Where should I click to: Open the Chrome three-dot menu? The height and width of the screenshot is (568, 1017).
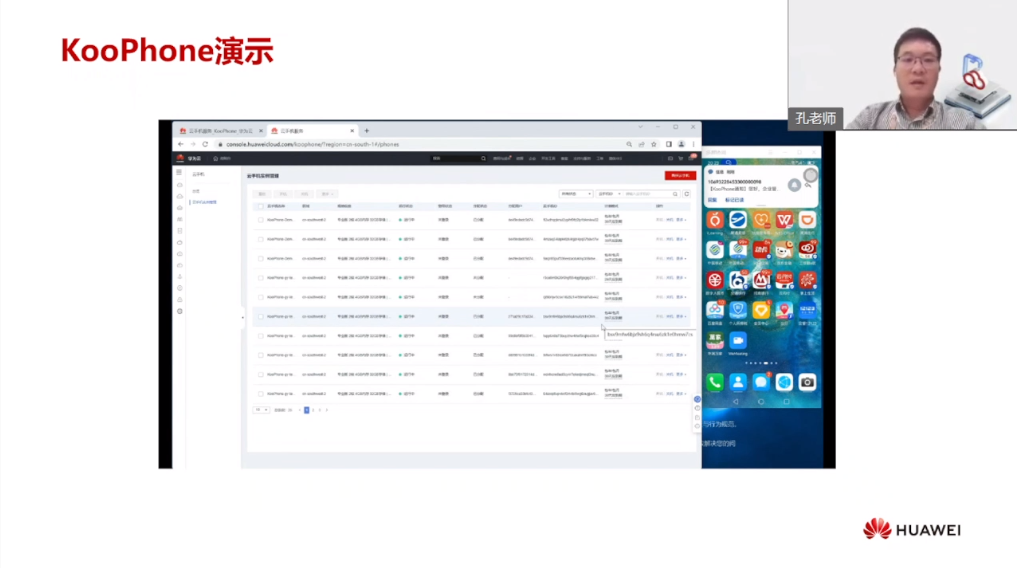click(693, 144)
